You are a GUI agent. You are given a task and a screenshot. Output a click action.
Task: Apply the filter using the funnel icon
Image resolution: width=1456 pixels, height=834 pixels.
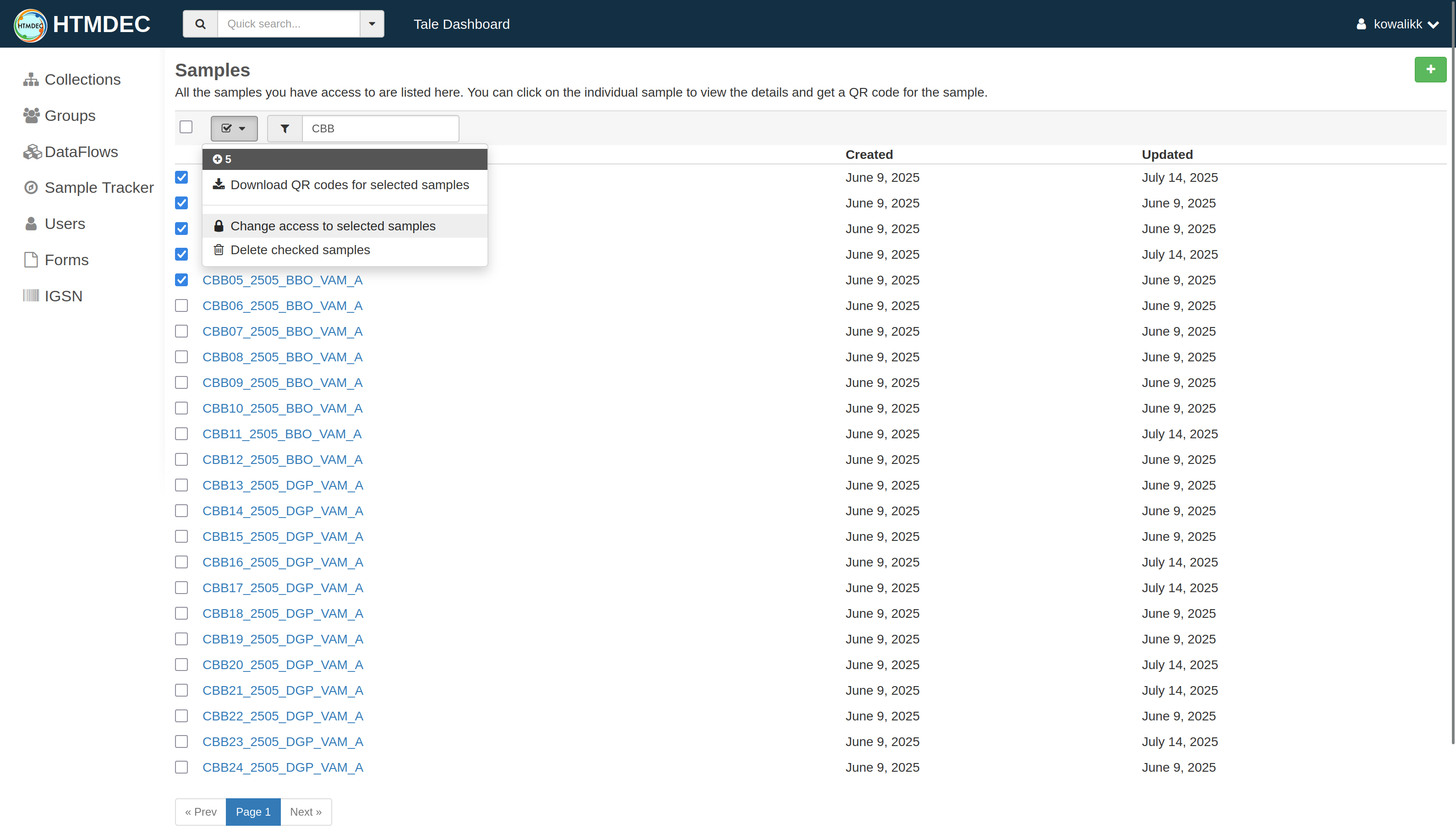[x=284, y=128]
